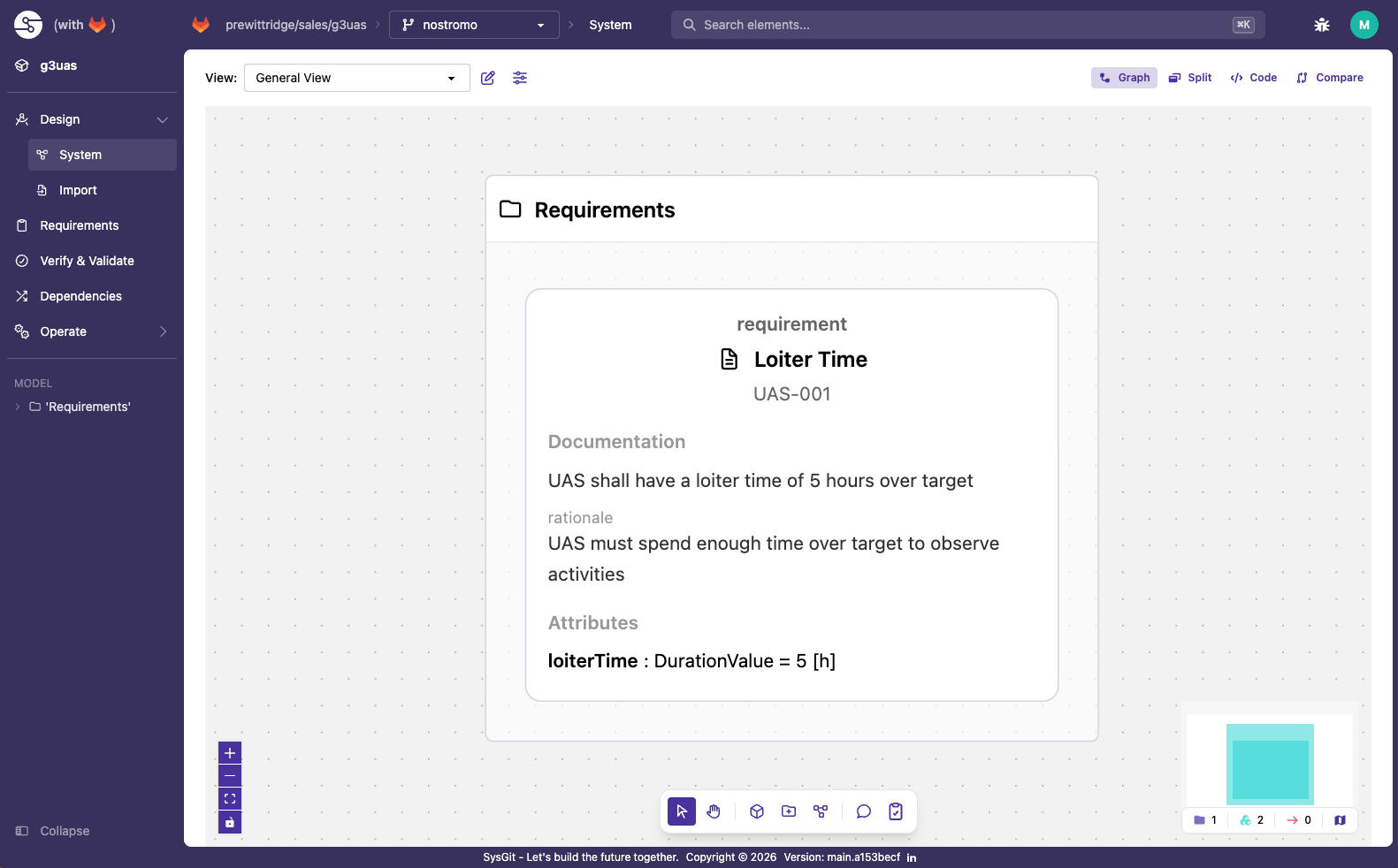Image resolution: width=1398 pixels, height=868 pixels.
Task: Click the UAS-001 requirement ID
Action: pyautogui.click(x=792, y=394)
